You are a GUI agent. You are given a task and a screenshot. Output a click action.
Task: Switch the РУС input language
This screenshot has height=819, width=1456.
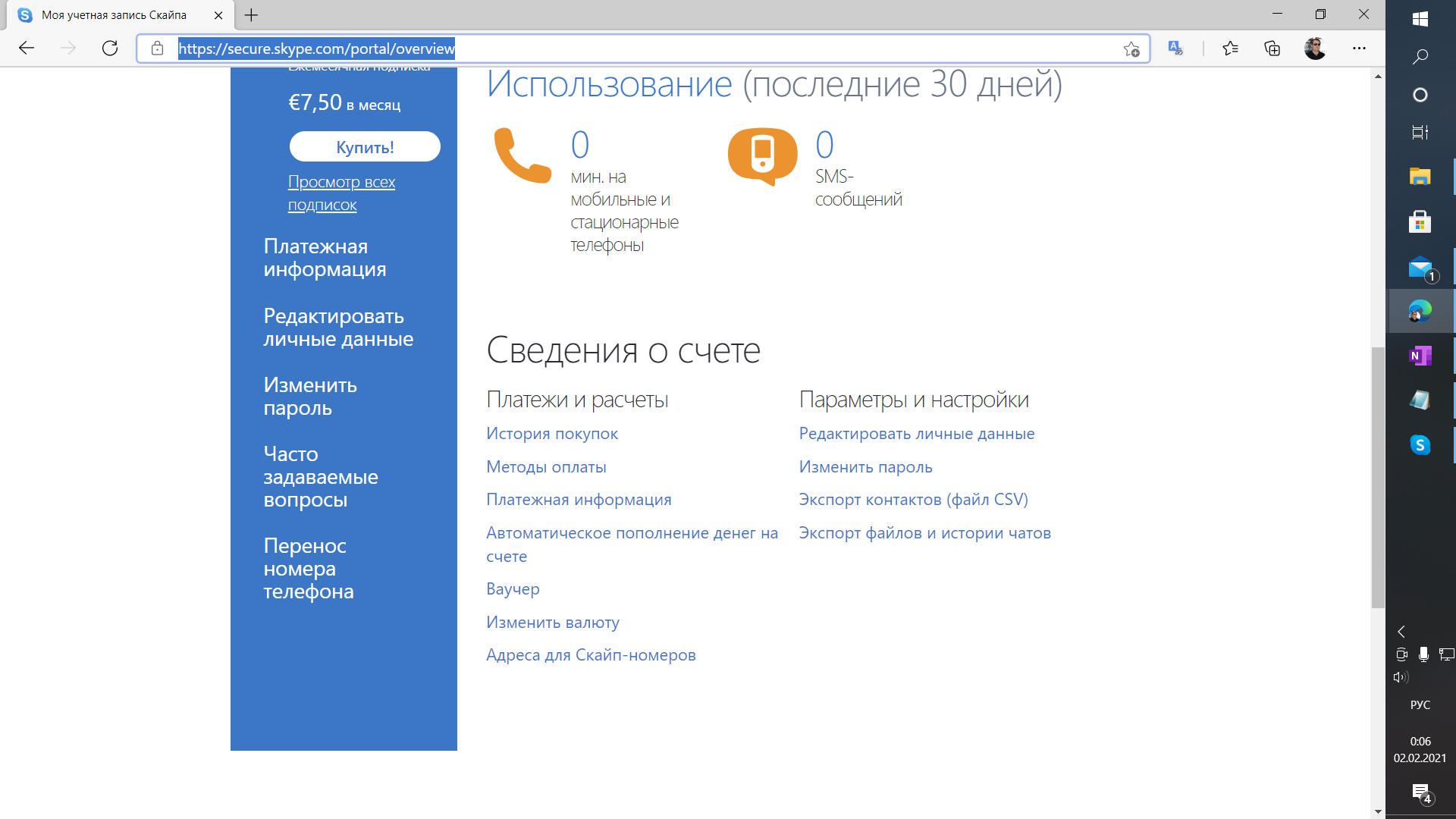click(x=1420, y=704)
